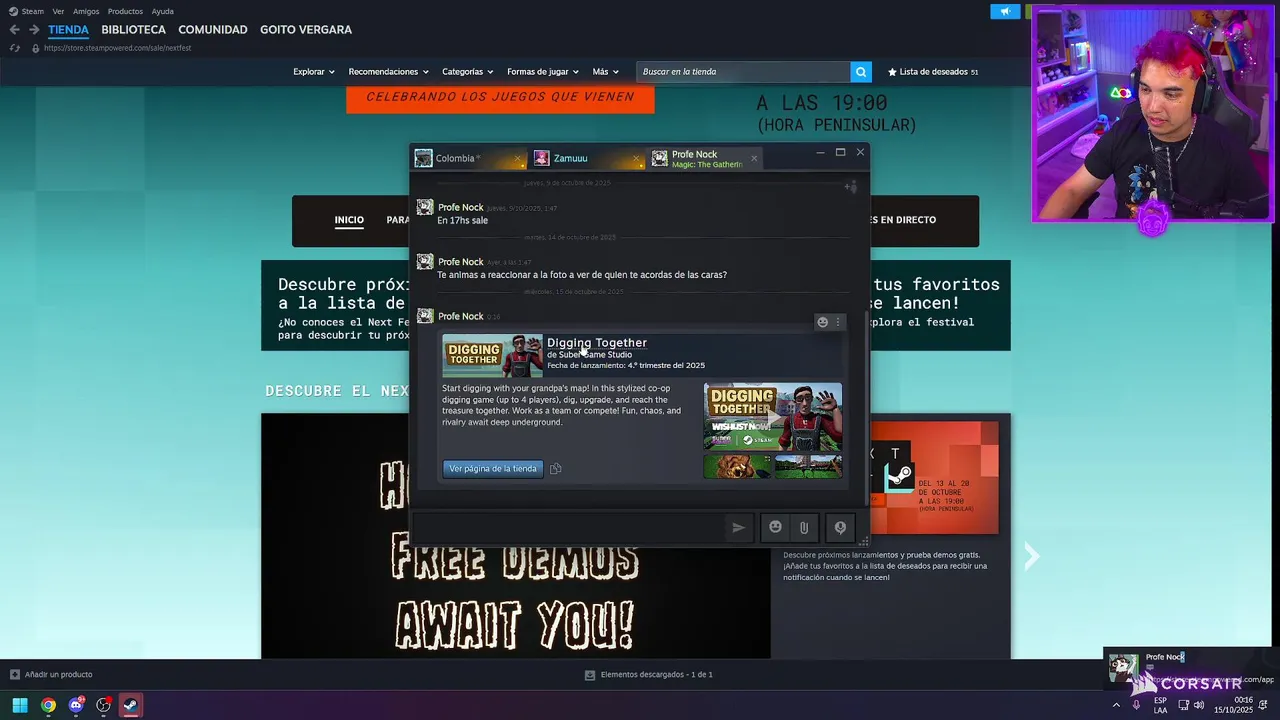Click the paperclip attach file icon
1280x720 pixels.
(x=804, y=527)
